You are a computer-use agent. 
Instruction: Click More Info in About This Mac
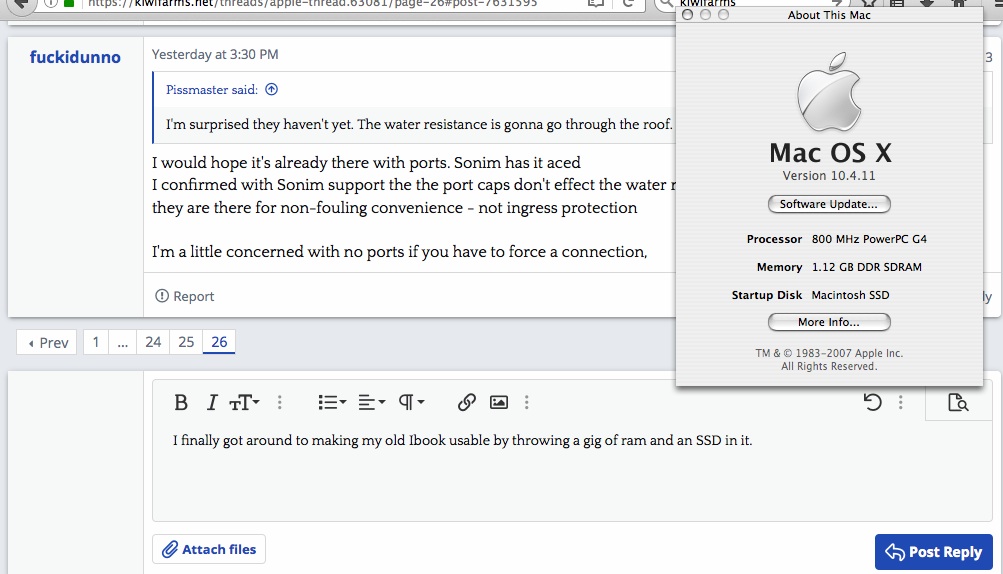point(829,322)
